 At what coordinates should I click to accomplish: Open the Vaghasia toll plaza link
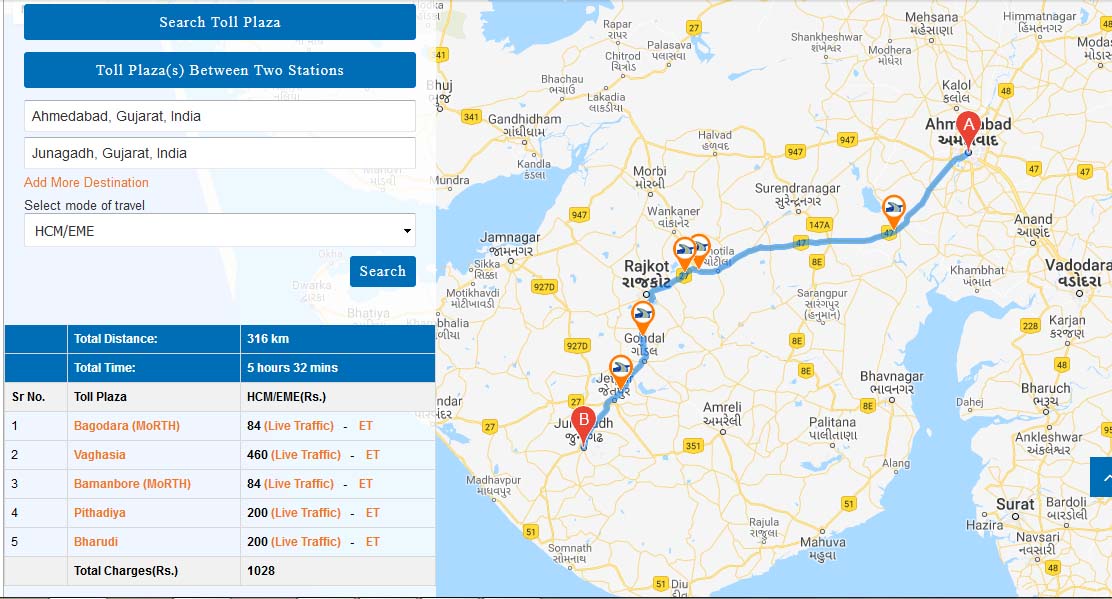(x=99, y=455)
